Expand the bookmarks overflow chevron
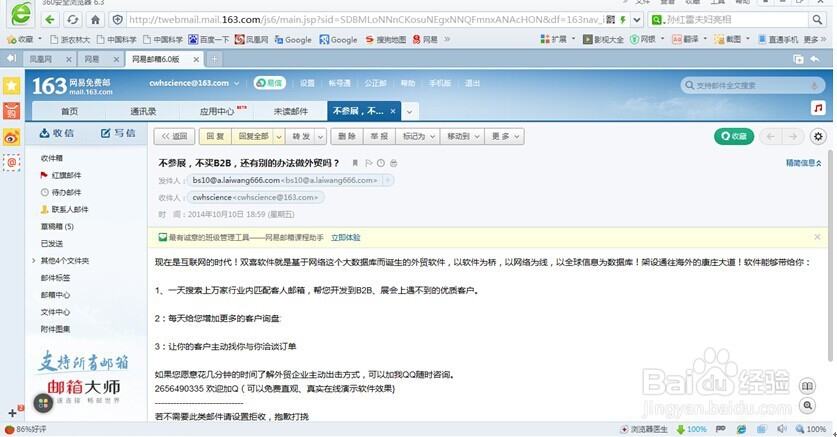This screenshot has height=437, width=837. point(447,39)
